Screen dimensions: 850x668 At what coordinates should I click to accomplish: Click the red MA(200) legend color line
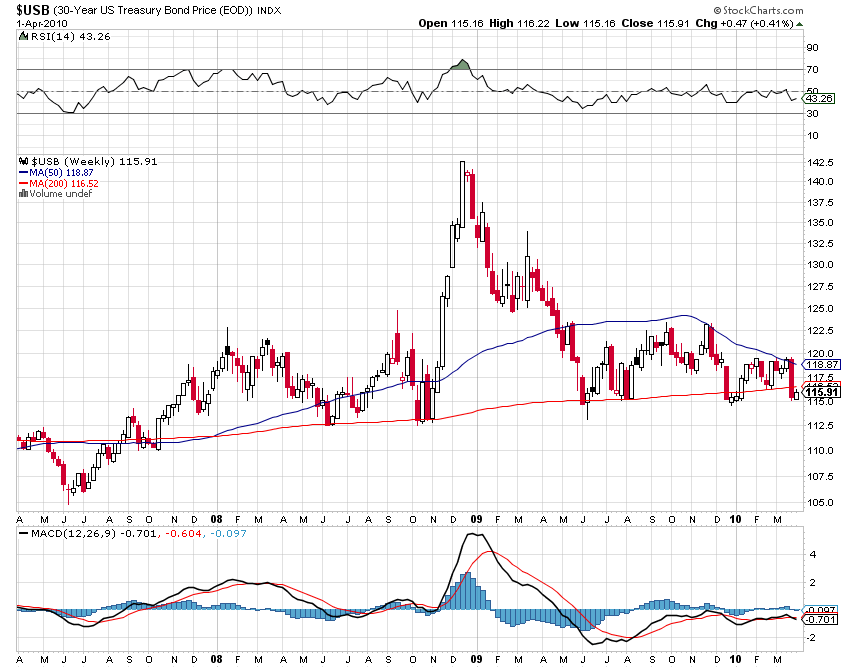[x=24, y=183]
